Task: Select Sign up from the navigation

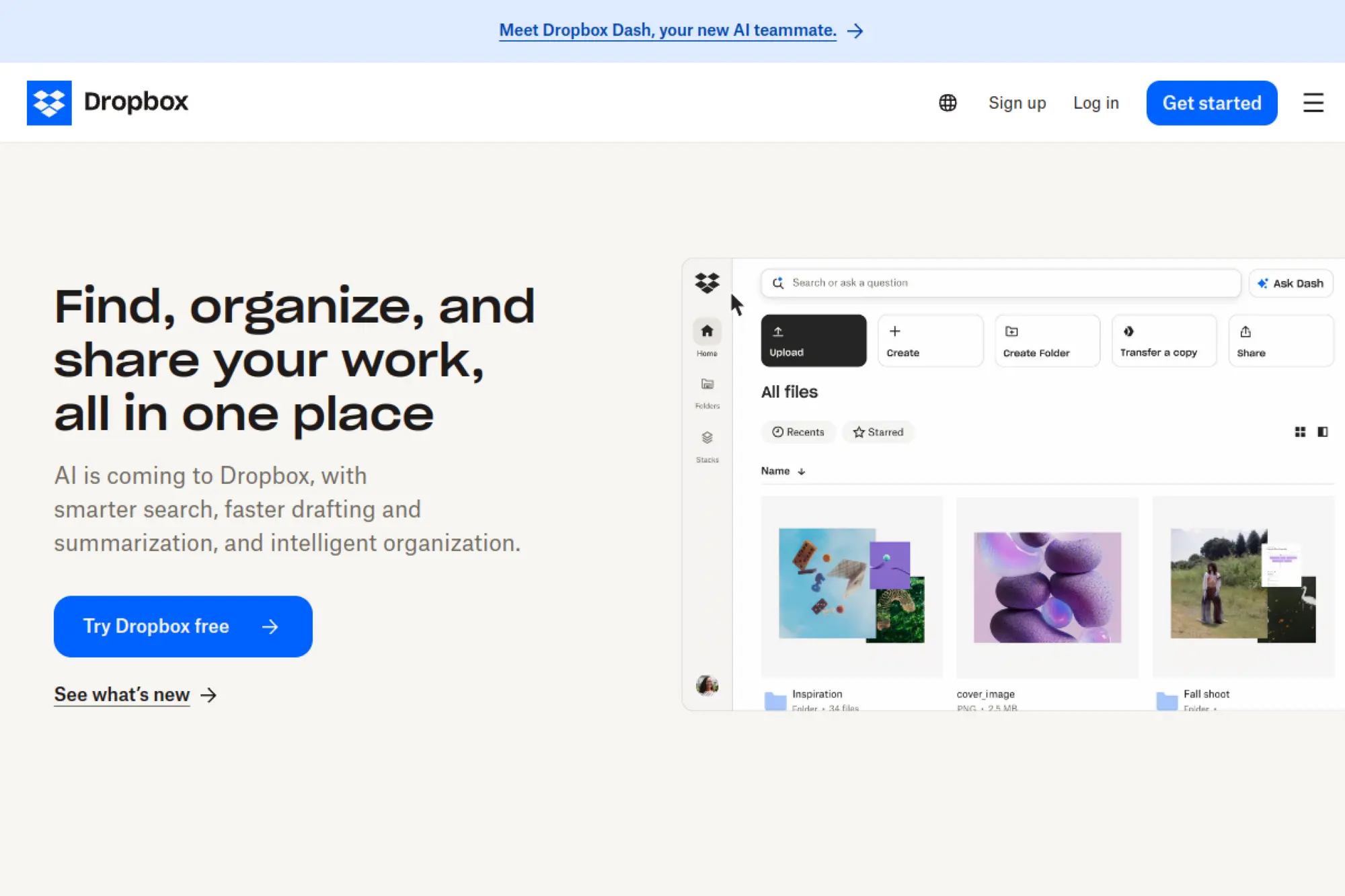Action: pyautogui.click(x=1017, y=103)
